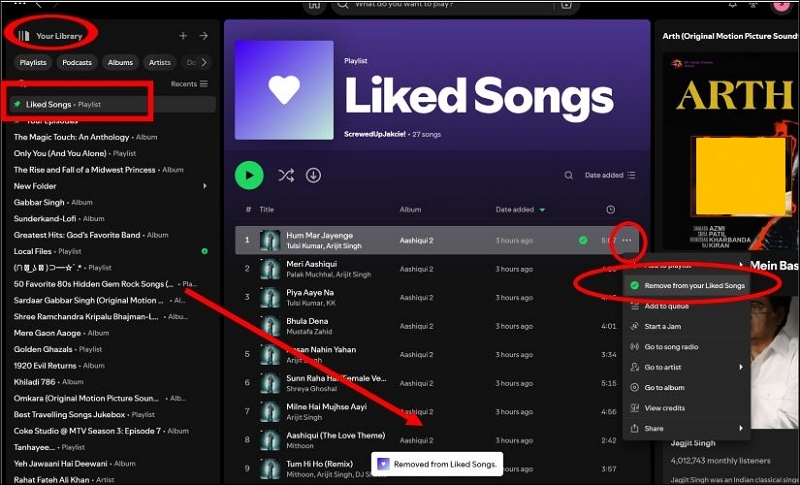Open Yeh Jawaani Hai Deewani album
Screen dimensions: 800x485
[x=74, y=464]
